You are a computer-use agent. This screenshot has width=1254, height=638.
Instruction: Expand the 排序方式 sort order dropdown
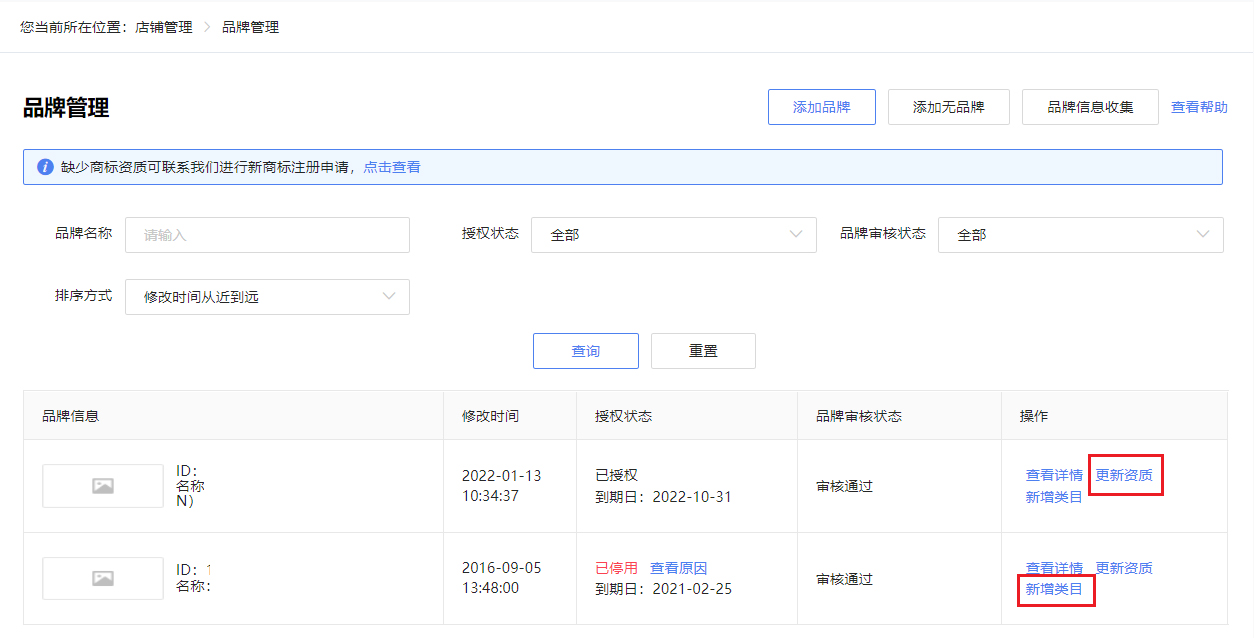pyautogui.click(x=267, y=296)
